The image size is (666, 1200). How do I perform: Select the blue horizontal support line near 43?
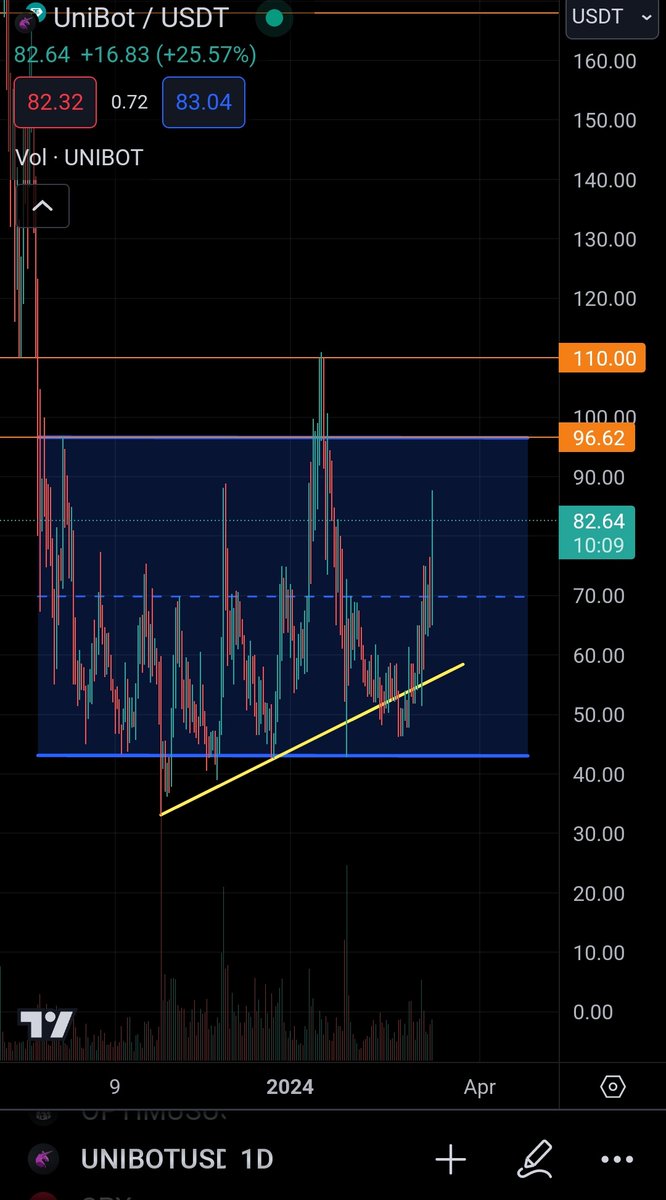[282, 755]
